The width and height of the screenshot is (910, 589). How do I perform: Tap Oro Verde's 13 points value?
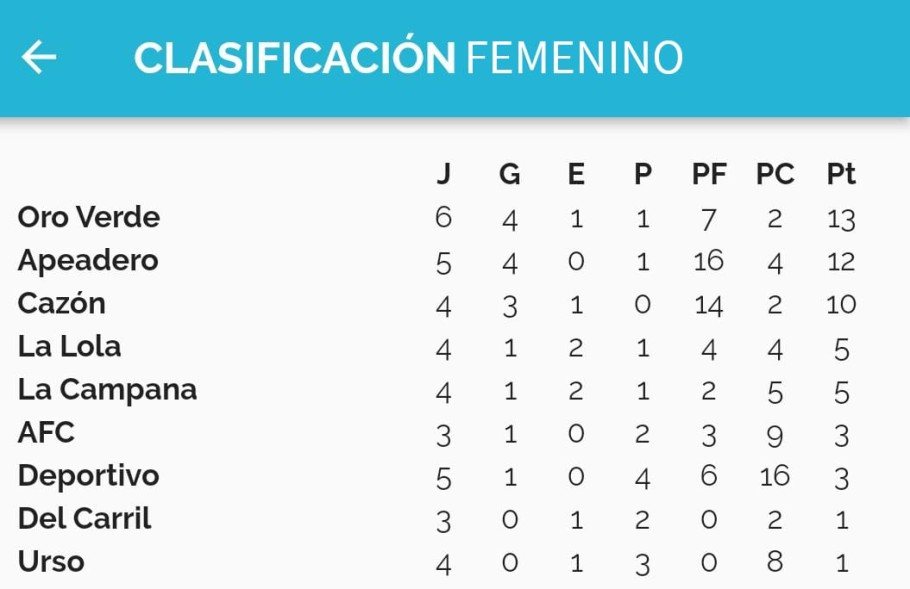(x=841, y=218)
